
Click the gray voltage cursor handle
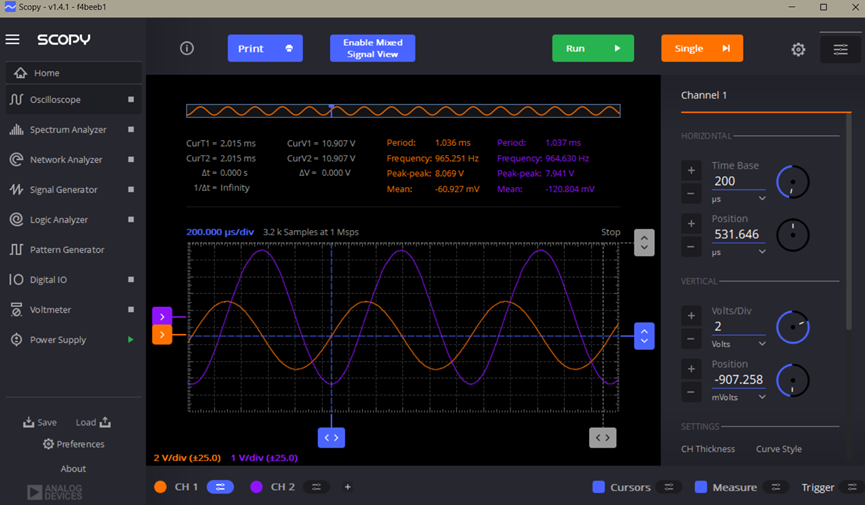(644, 243)
